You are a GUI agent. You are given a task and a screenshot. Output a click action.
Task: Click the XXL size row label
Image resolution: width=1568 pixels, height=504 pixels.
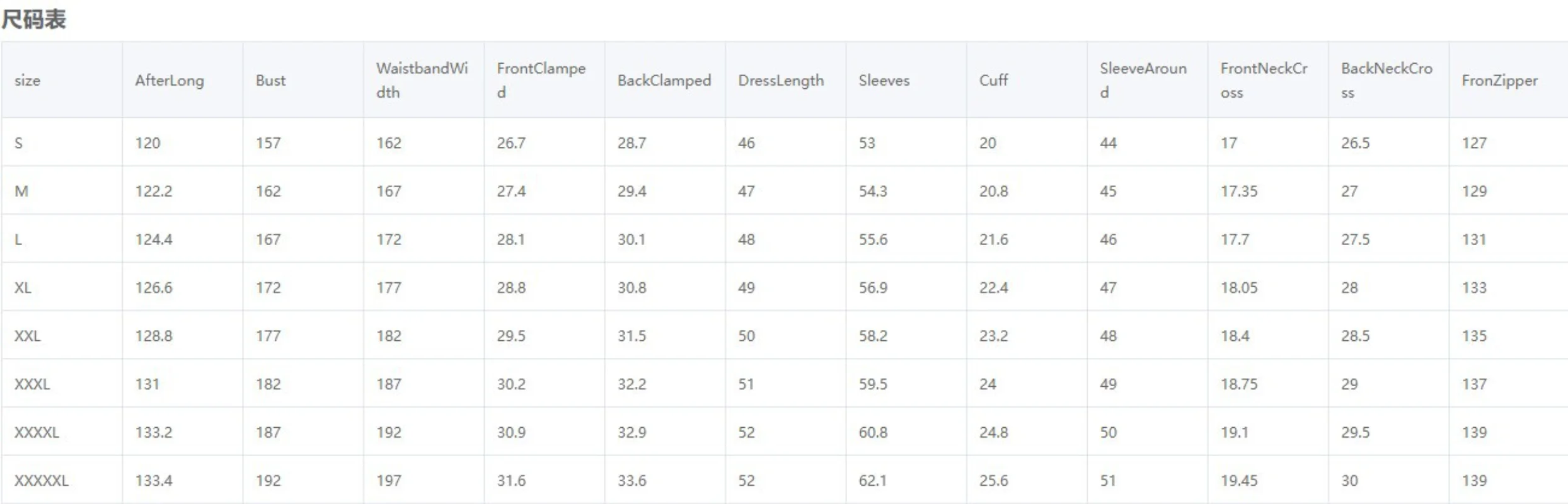coord(27,336)
